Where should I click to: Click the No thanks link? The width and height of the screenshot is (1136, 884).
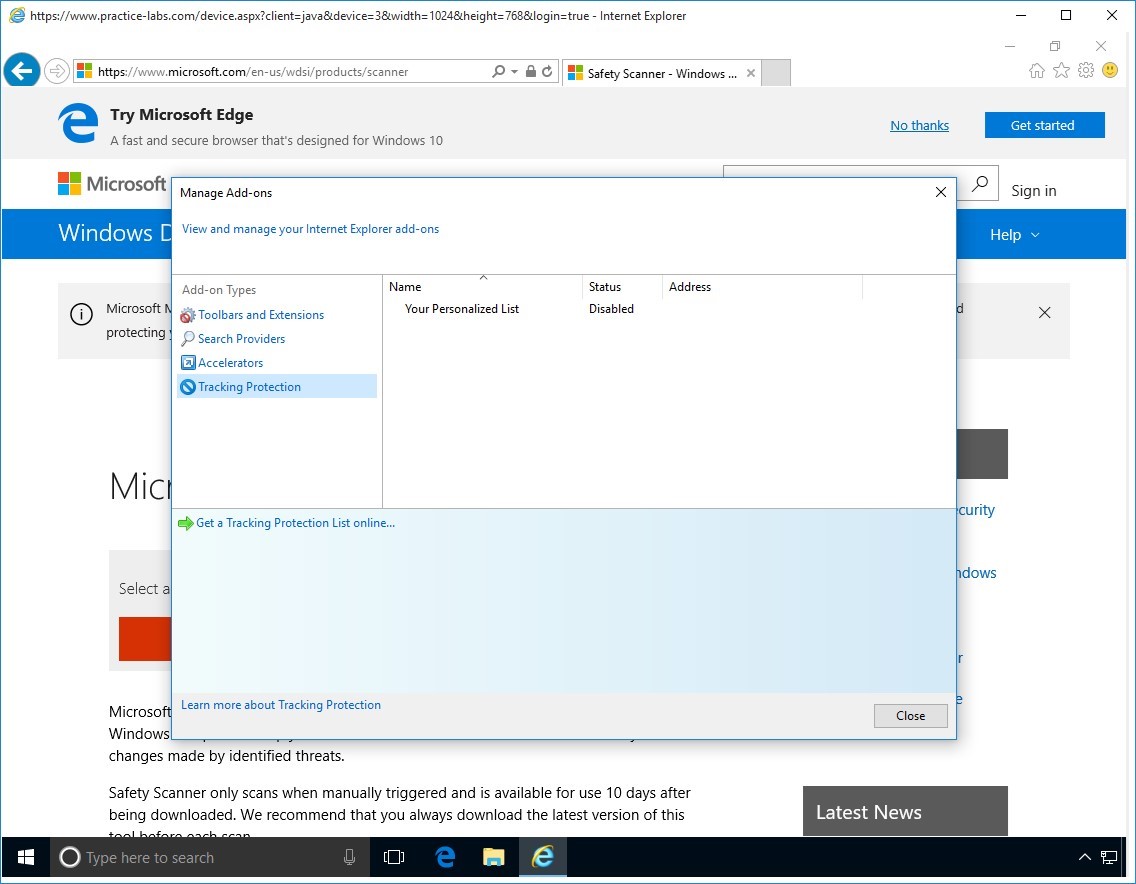pyautogui.click(x=919, y=125)
